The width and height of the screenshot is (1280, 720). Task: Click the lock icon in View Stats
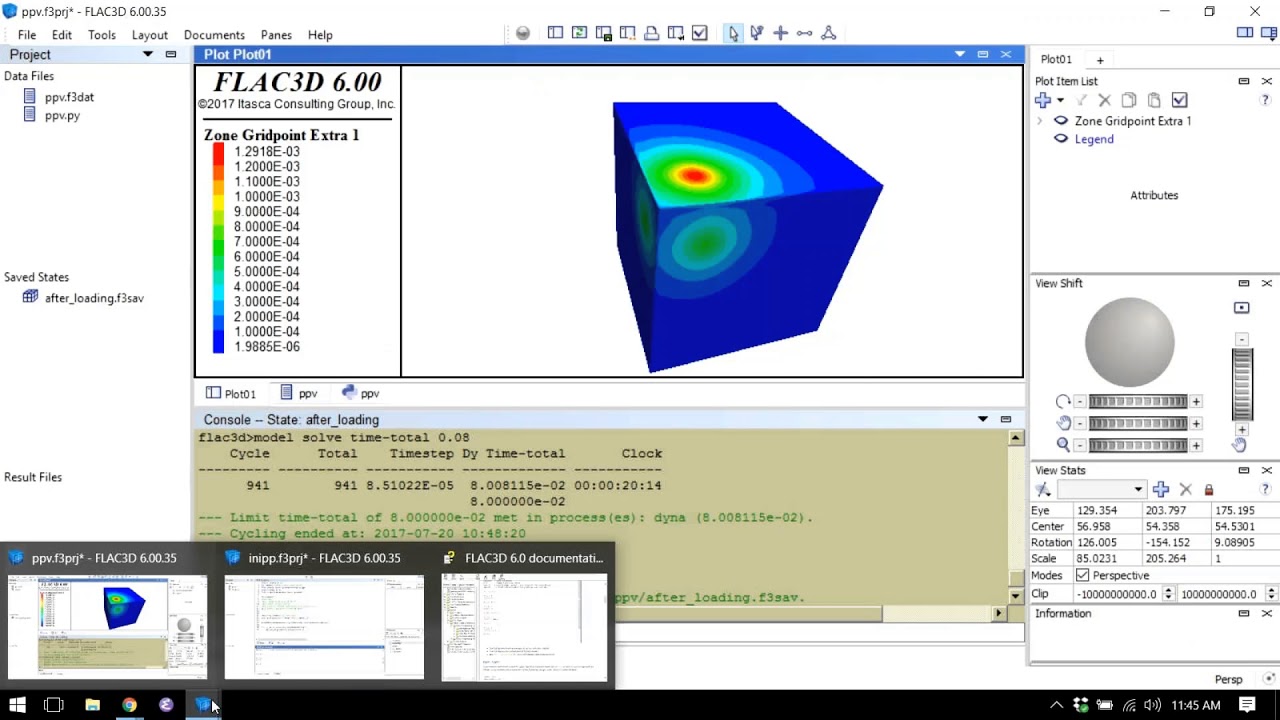coord(1209,490)
